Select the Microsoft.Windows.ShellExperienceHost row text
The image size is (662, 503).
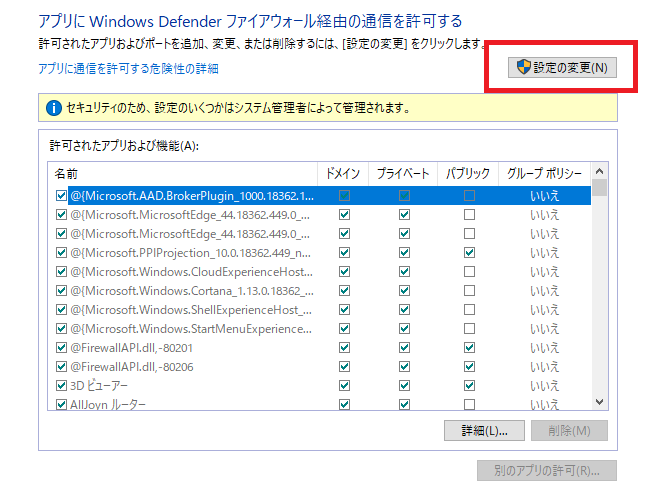pos(191,310)
